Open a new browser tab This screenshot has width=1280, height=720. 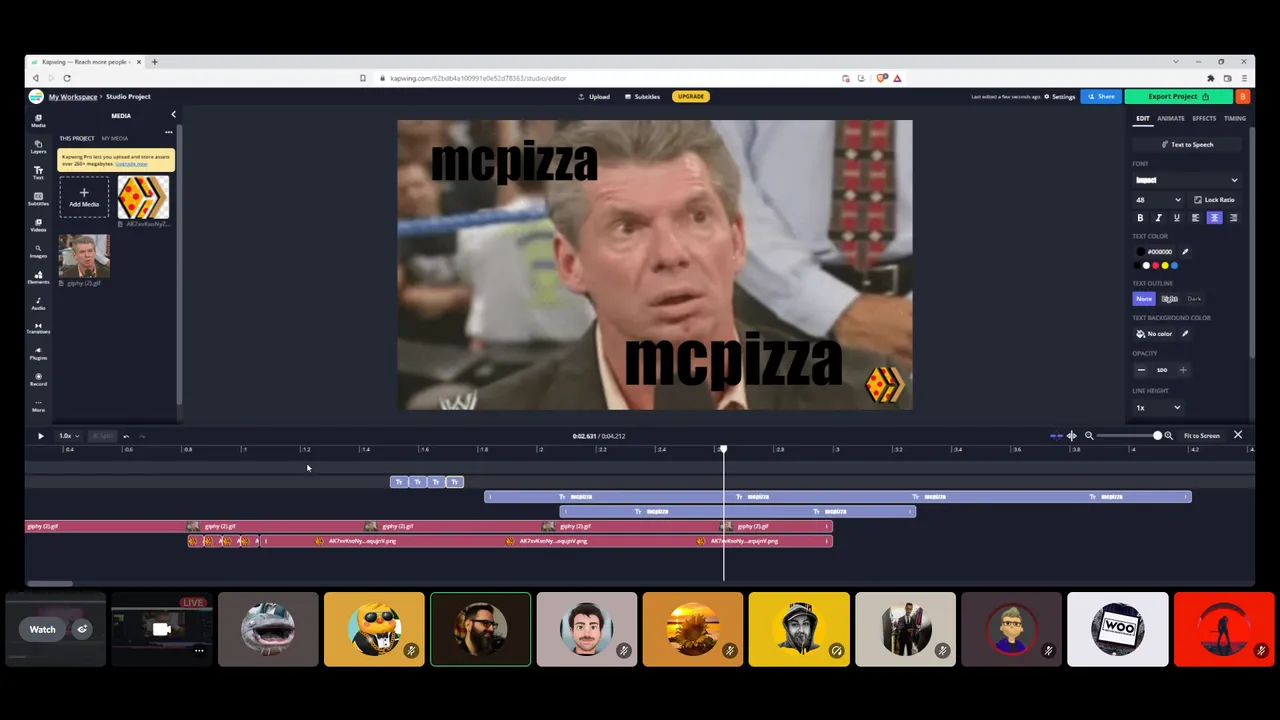coord(154,62)
